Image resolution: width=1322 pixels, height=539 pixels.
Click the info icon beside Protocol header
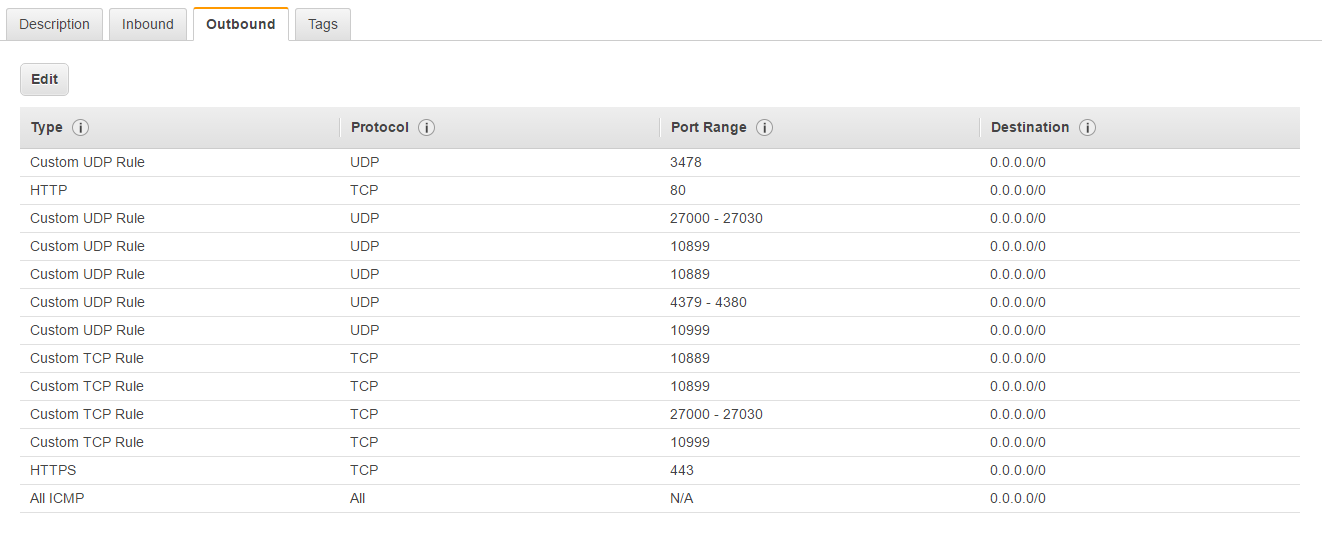point(426,128)
